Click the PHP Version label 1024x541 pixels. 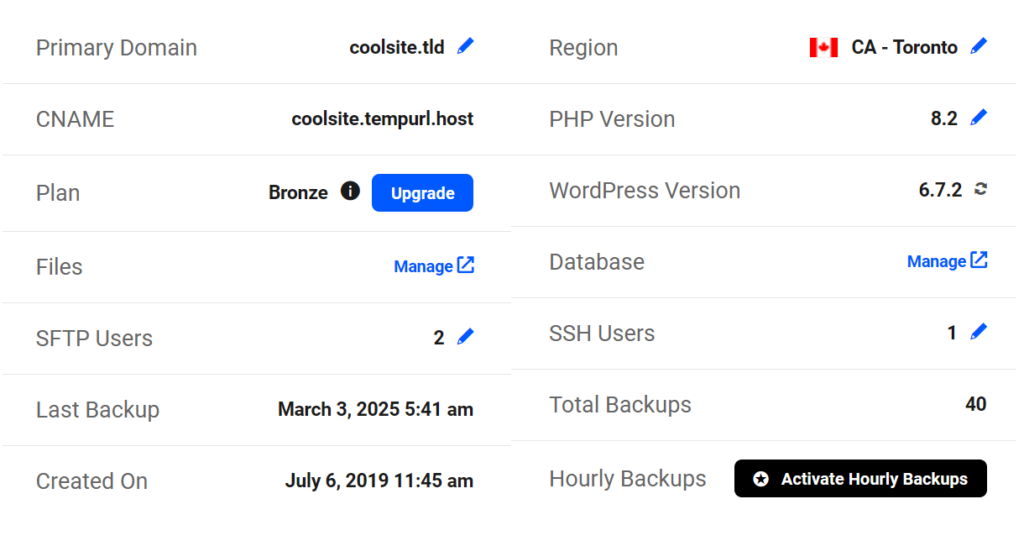pyautogui.click(x=612, y=119)
